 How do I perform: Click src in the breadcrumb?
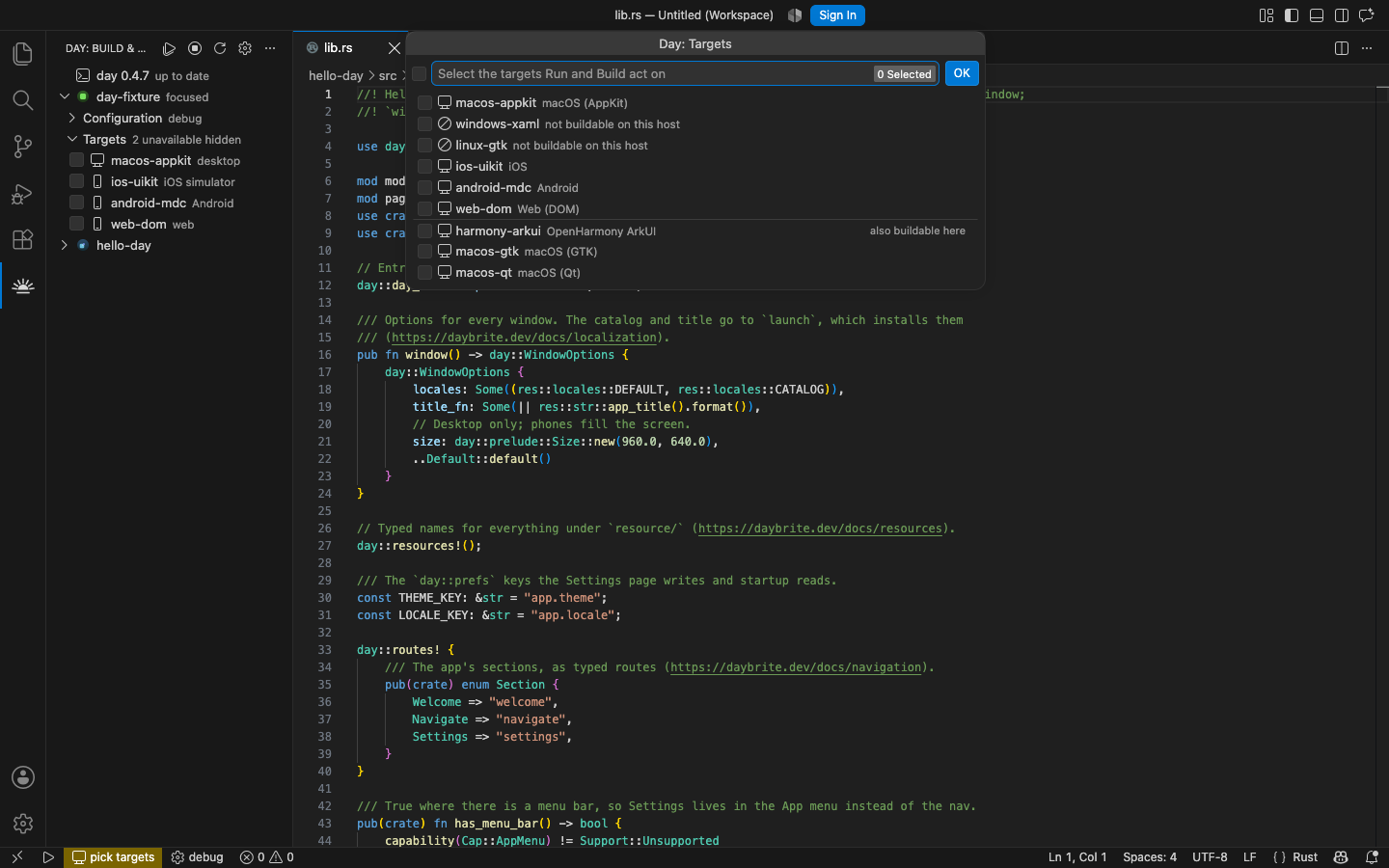(x=388, y=75)
